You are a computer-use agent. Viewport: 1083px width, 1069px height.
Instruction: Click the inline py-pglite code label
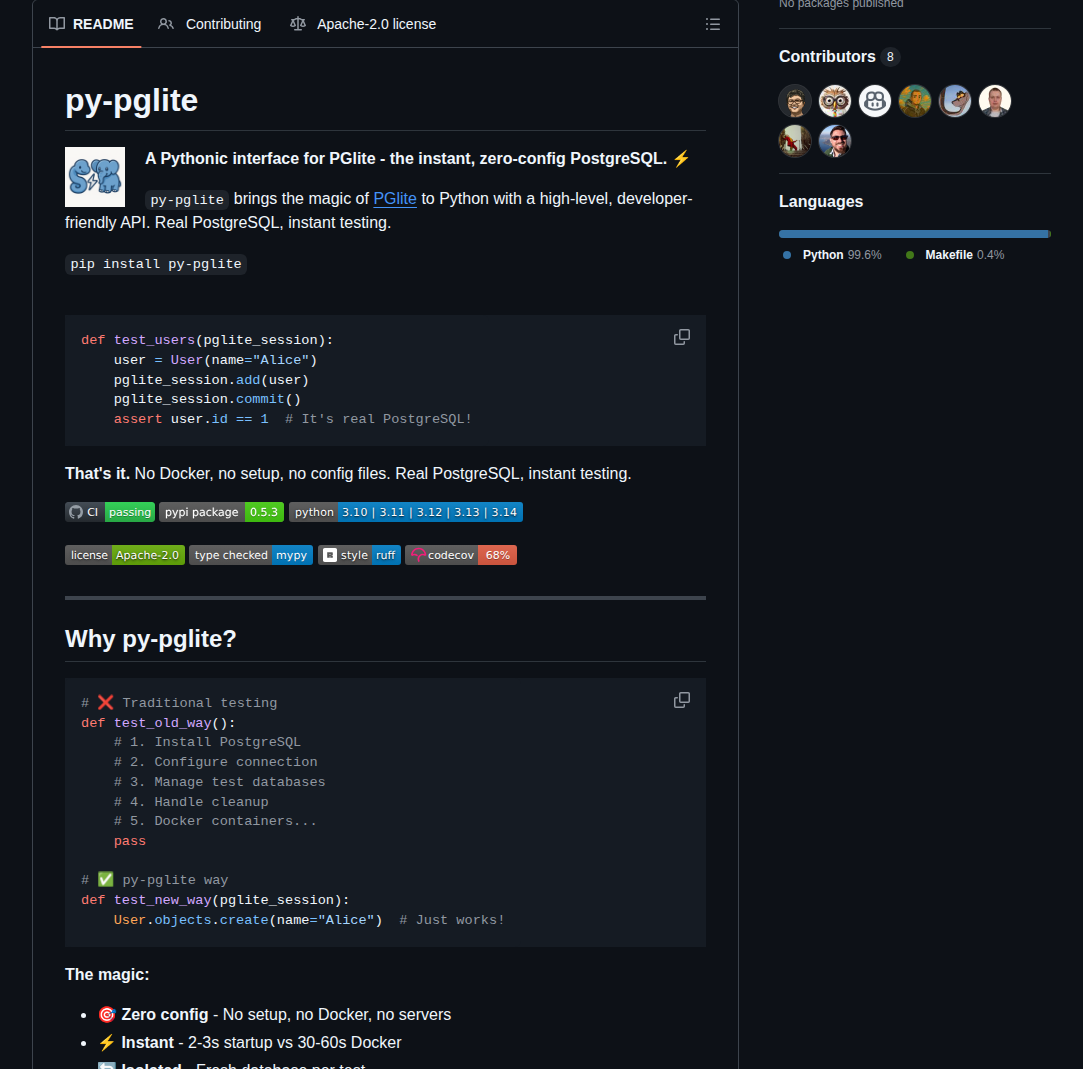tap(187, 200)
